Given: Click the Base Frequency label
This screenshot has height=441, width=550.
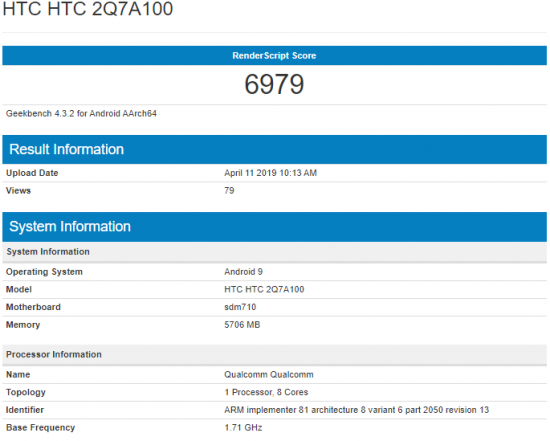Looking at the screenshot, I should click(x=40, y=428).
